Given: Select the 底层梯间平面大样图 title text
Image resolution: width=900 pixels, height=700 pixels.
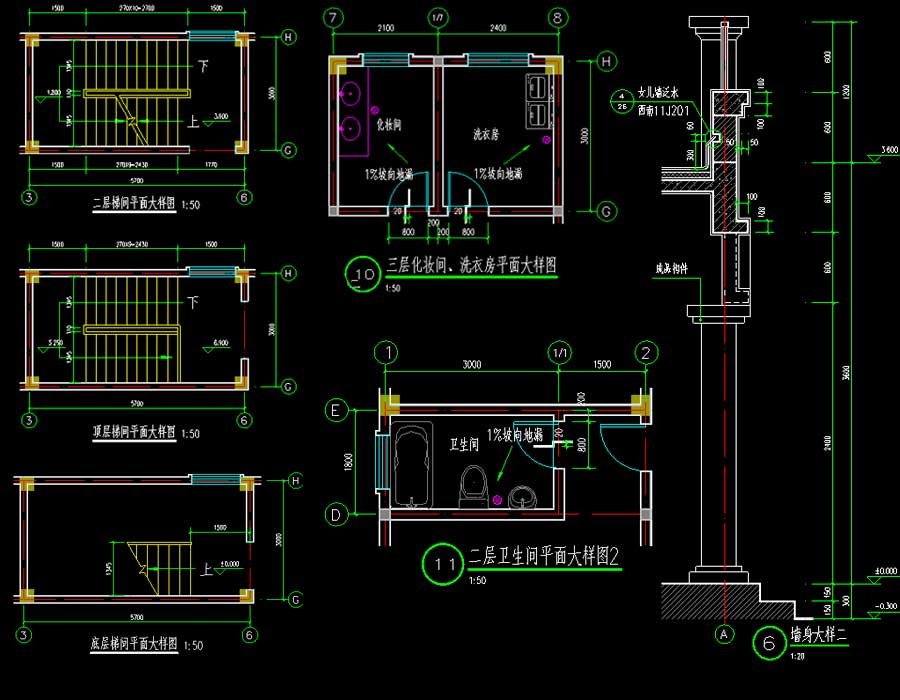Looking at the screenshot, I should click(x=134, y=643).
